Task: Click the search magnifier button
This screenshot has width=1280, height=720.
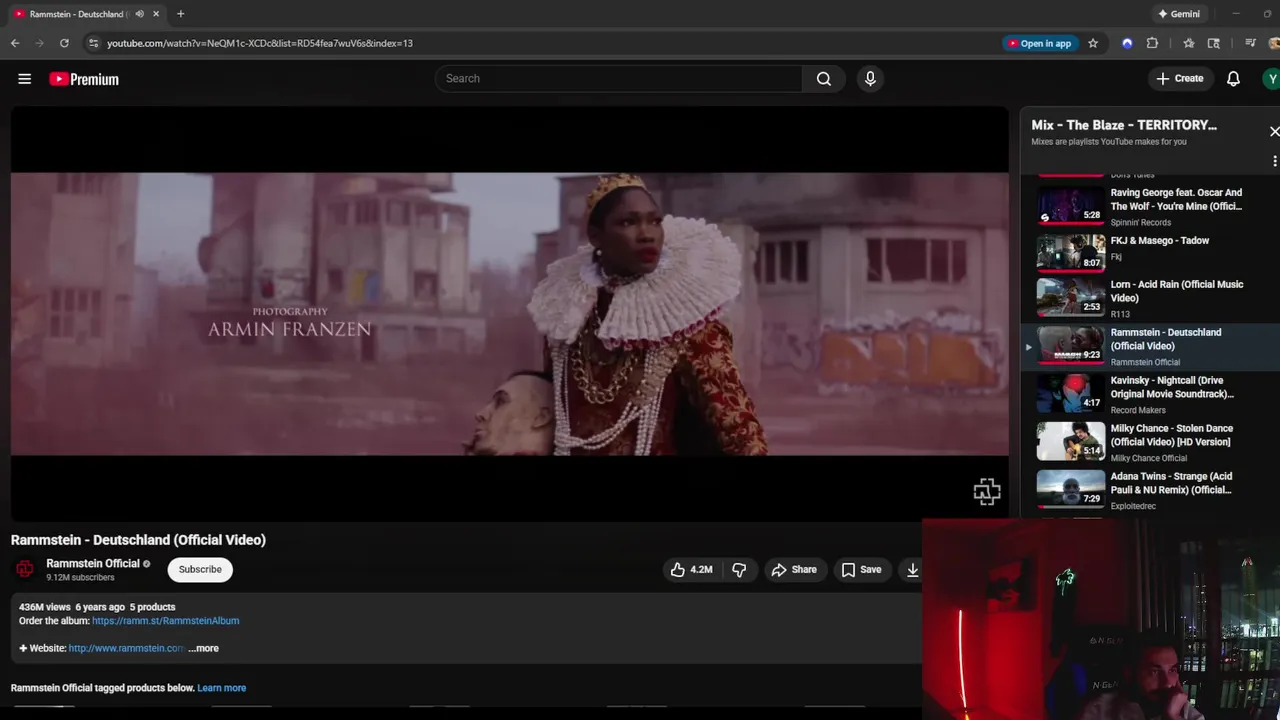Action: tap(823, 79)
